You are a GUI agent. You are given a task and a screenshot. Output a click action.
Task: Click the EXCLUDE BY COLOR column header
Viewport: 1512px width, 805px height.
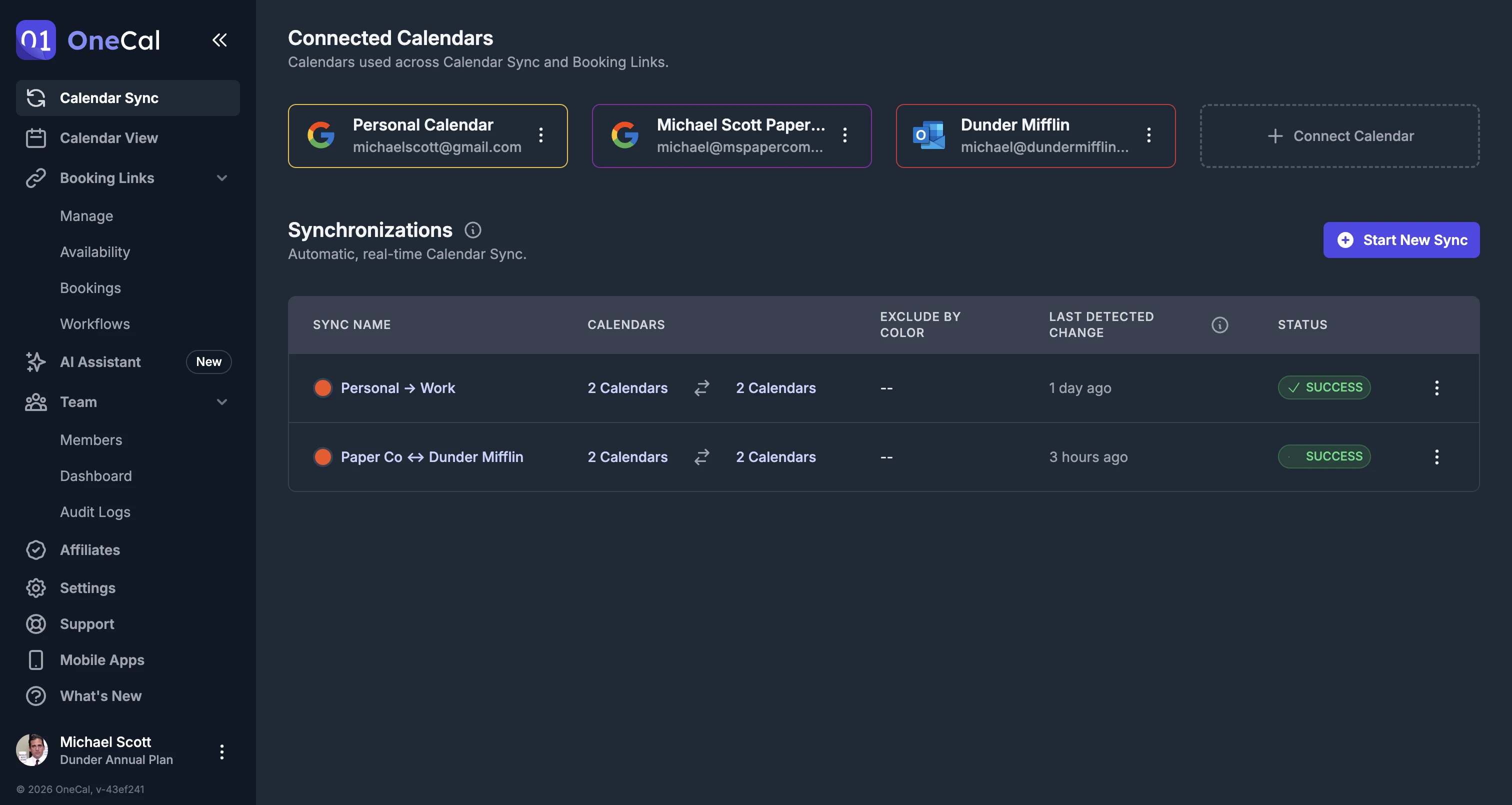(x=920, y=324)
